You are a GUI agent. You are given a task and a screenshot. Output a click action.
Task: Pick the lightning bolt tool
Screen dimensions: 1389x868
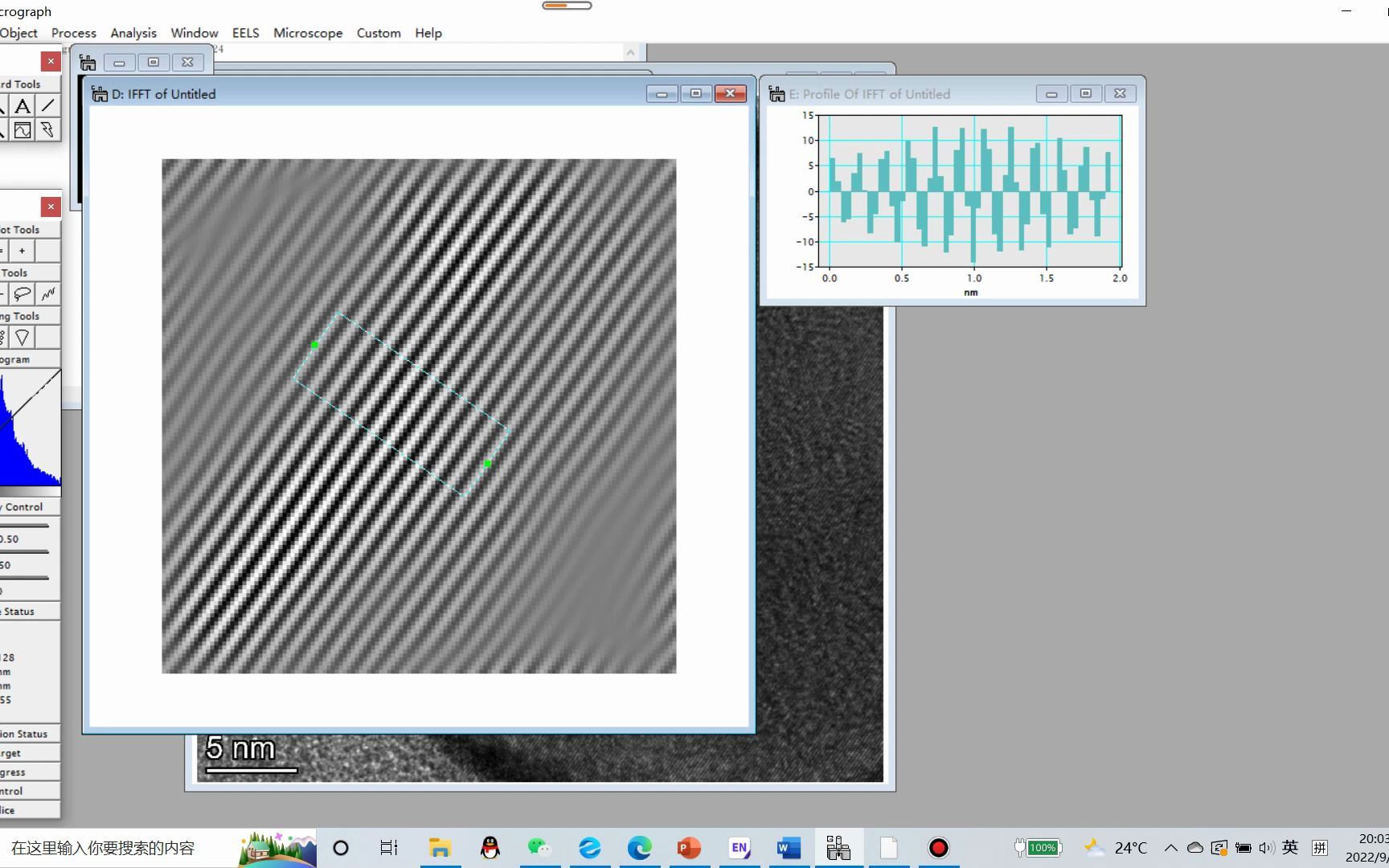coord(47,130)
